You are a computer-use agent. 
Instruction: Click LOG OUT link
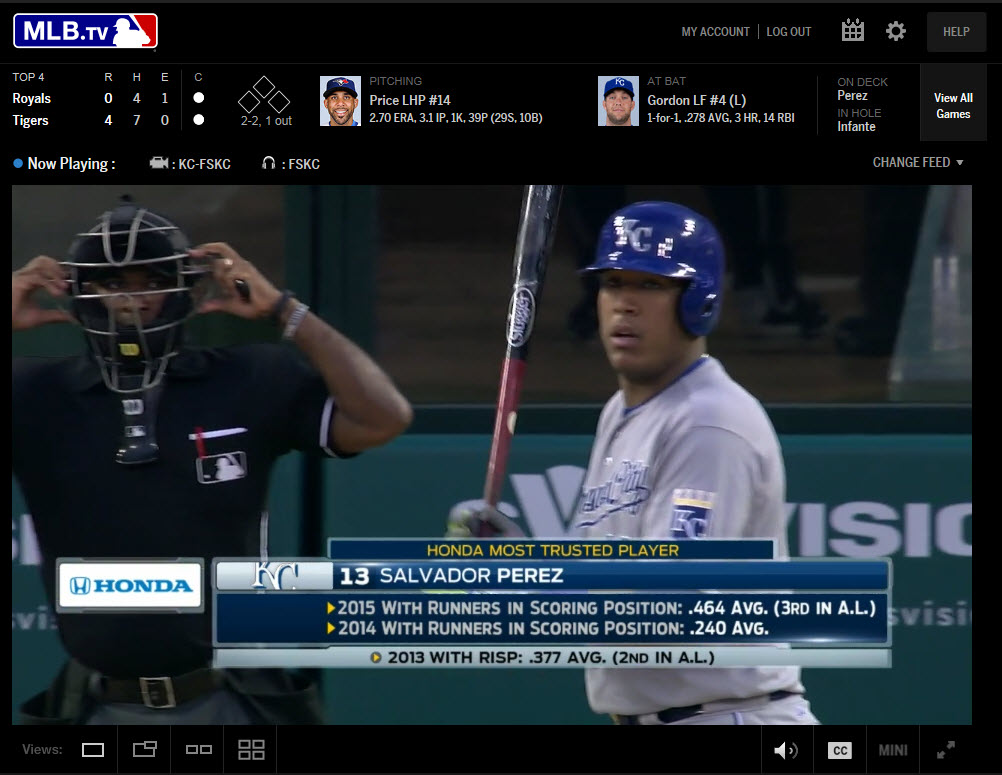(x=789, y=32)
